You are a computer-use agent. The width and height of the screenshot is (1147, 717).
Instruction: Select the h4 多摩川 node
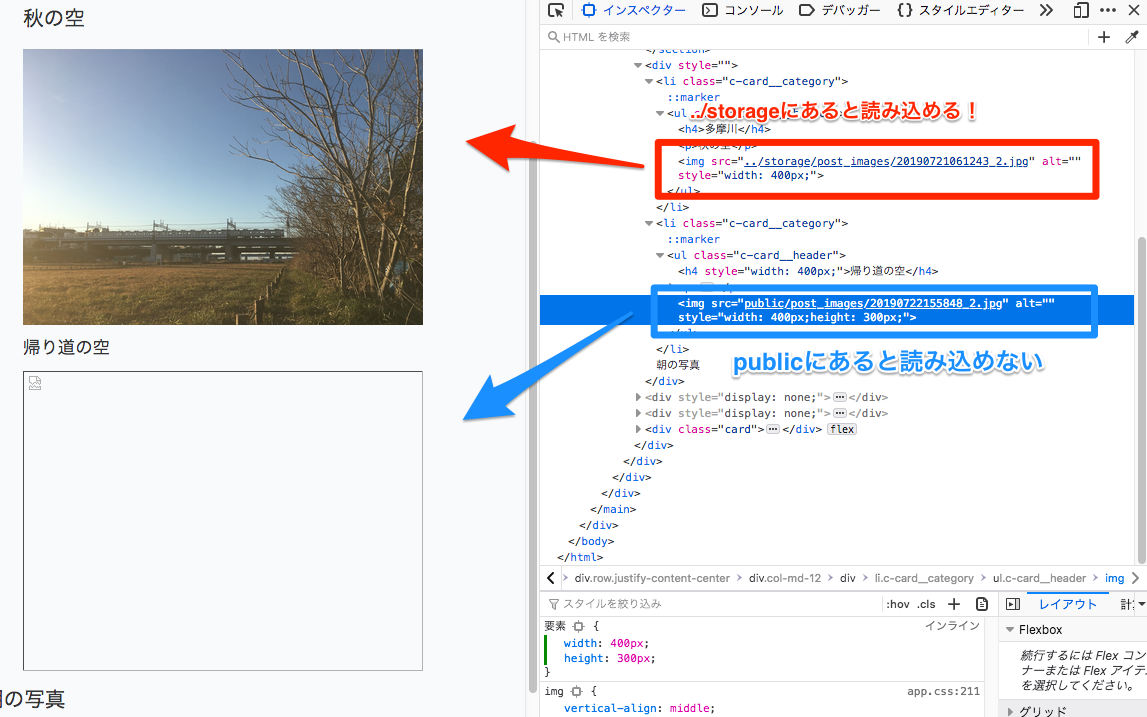tap(724, 129)
